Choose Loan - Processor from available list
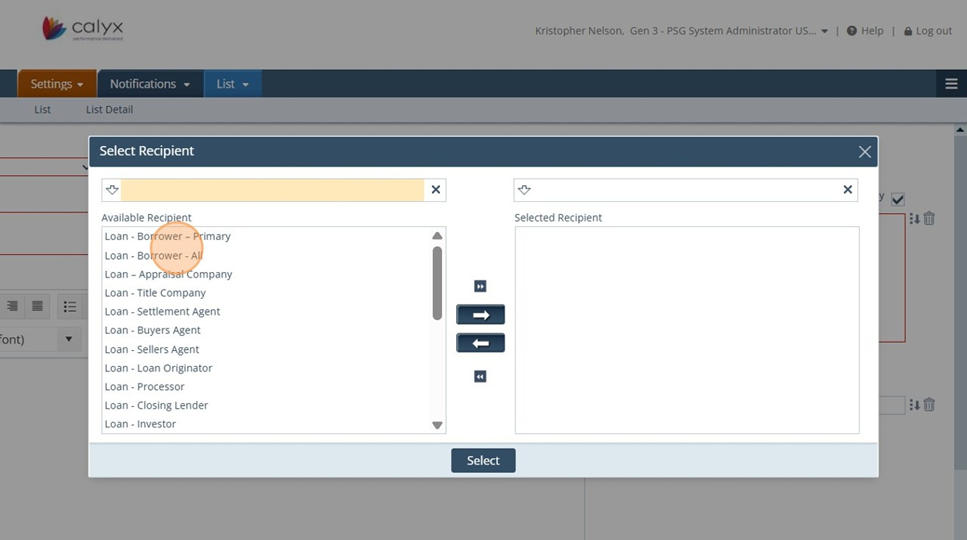This screenshot has width=967, height=540. pos(145,387)
